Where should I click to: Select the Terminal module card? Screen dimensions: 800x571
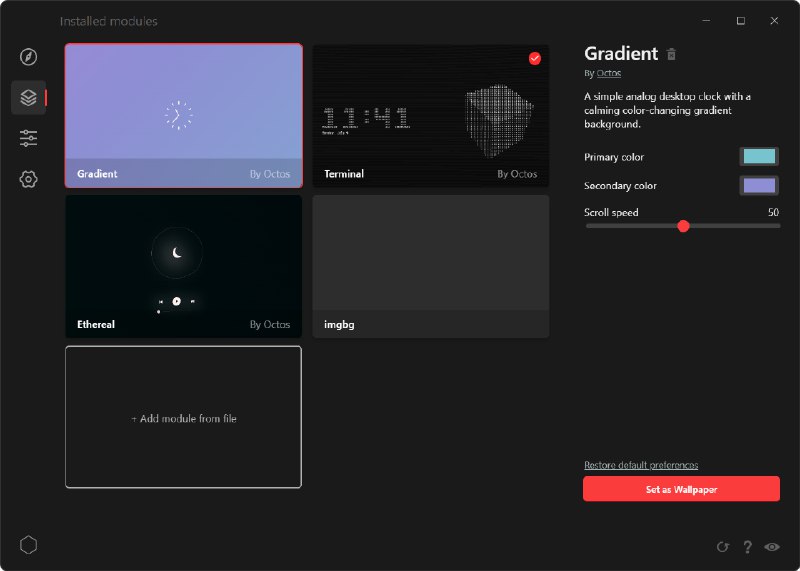point(431,115)
